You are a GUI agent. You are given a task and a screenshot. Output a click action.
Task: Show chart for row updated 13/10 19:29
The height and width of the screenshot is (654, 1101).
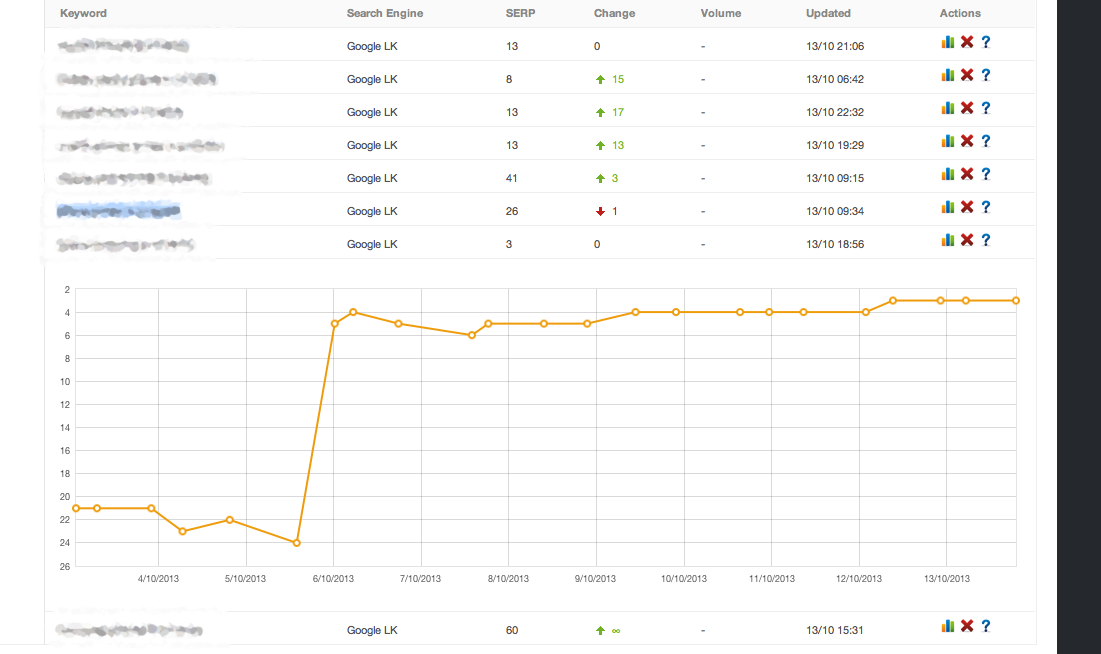pyautogui.click(x=948, y=141)
